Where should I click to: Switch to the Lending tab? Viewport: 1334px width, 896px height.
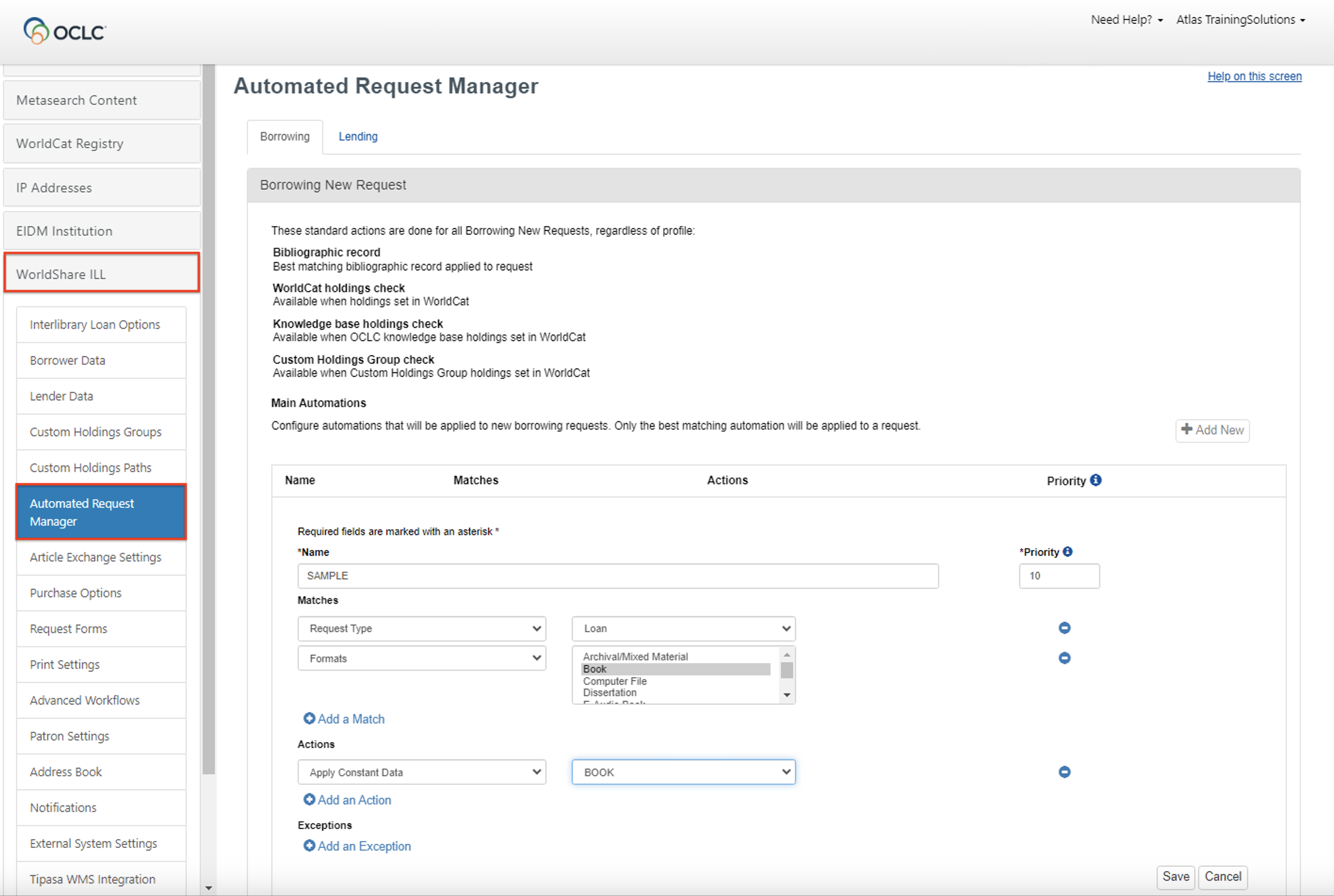point(358,137)
